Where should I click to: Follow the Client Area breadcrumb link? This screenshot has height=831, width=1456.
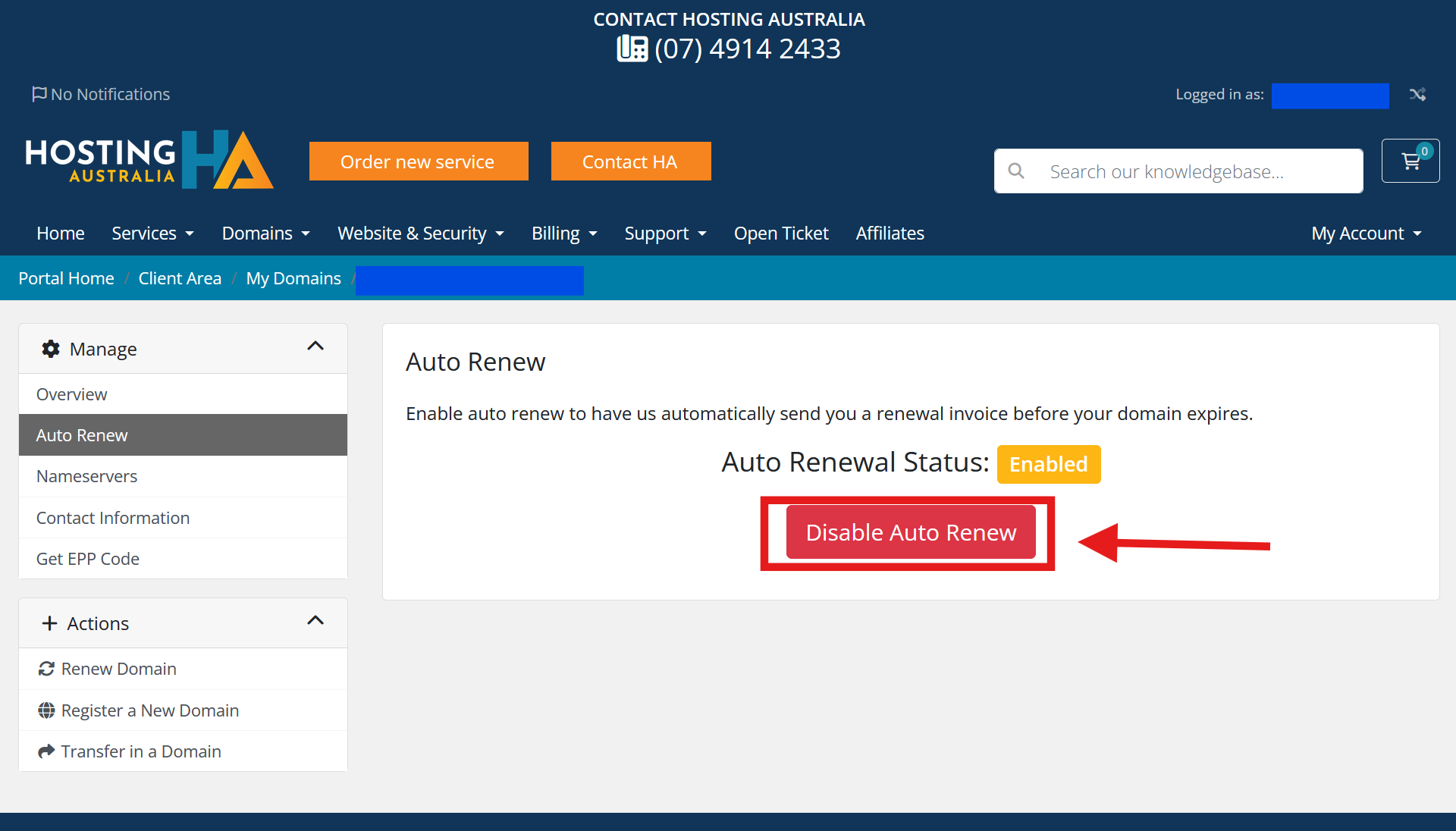pos(180,278)
